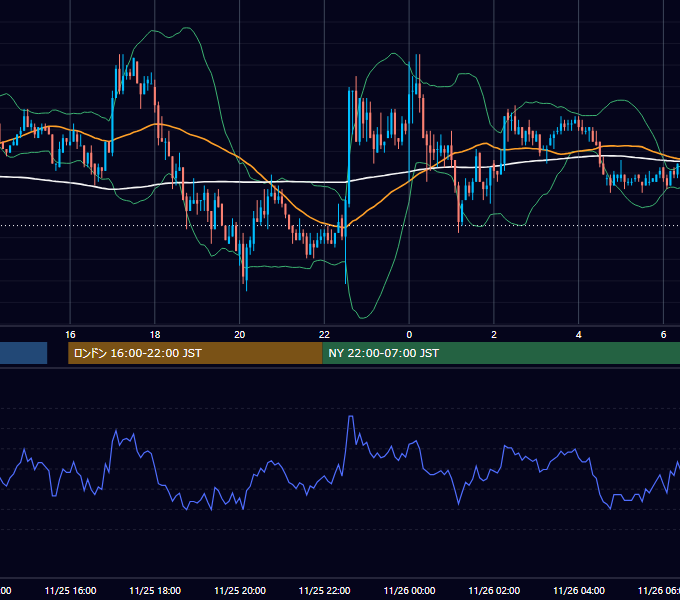This screenshot has width=680, height=600.
Task: Click the tall blue candle after 22:00
Action: point(349,147)
